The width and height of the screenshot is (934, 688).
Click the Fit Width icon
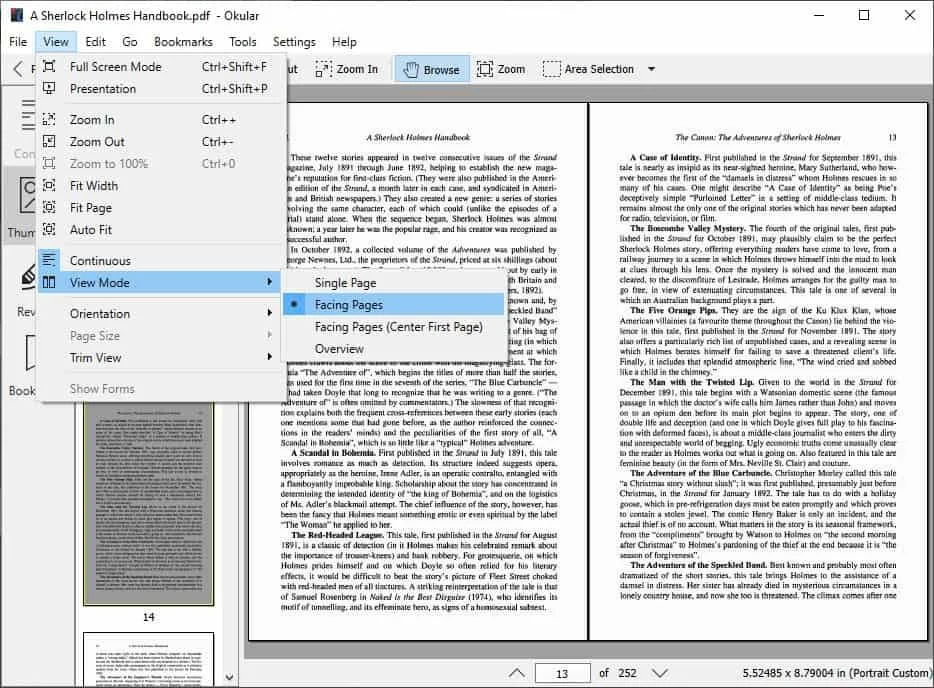click(x=49, y=185)
